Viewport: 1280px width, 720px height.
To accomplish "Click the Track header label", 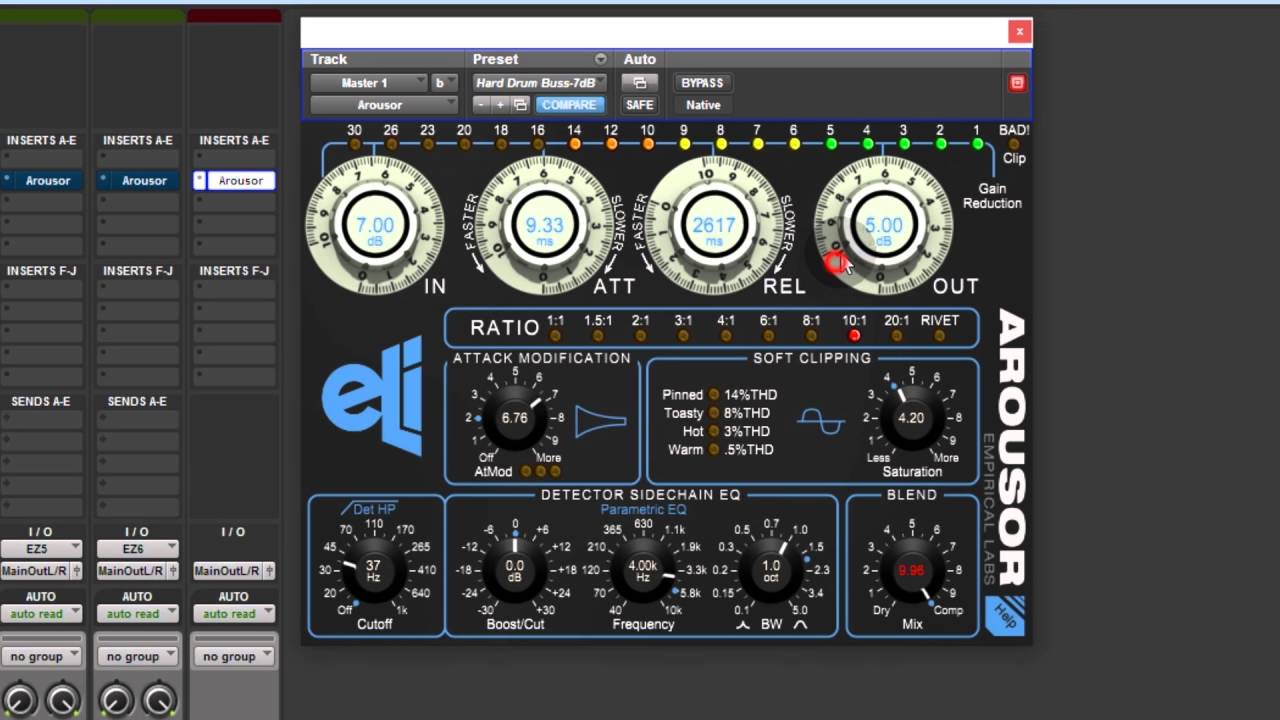I will click(329, 60).
